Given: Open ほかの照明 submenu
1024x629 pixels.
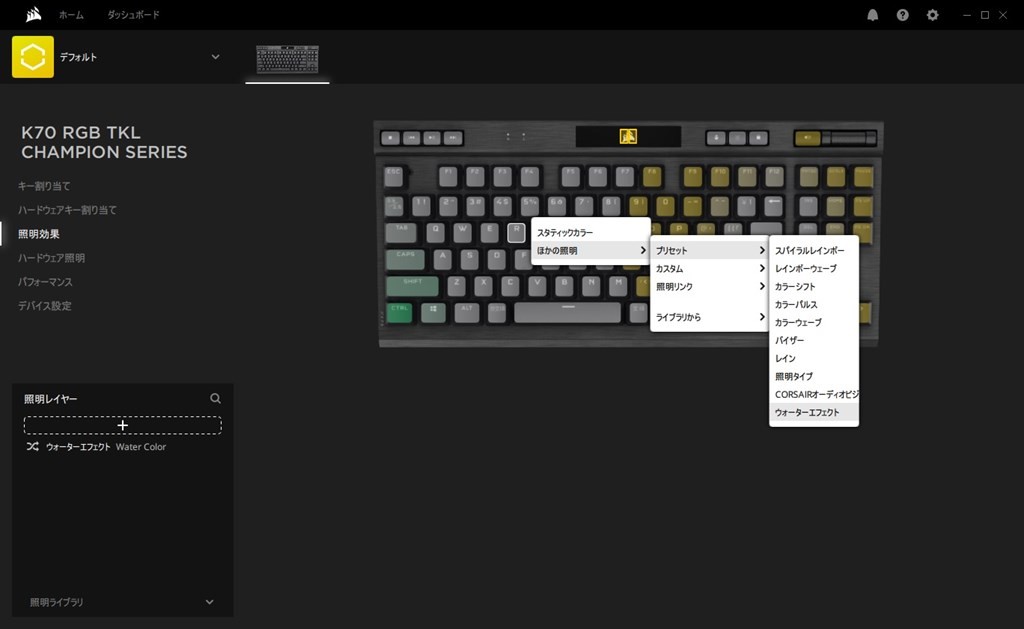Looking at the screenshot, I should [590, 250].
